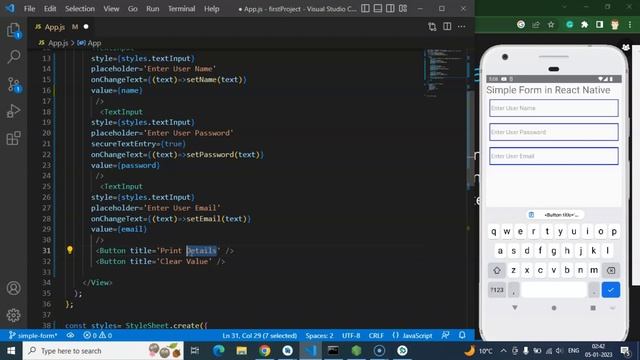Change line endings via CRLF status item
The width and height of the screenshot is (640, 360).
[x=376, y=336]
